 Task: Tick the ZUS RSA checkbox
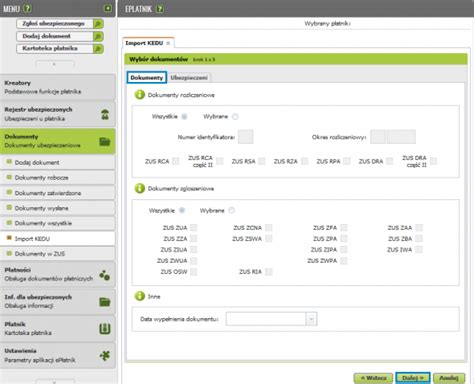pyautogui.click(x=262, y=161)
